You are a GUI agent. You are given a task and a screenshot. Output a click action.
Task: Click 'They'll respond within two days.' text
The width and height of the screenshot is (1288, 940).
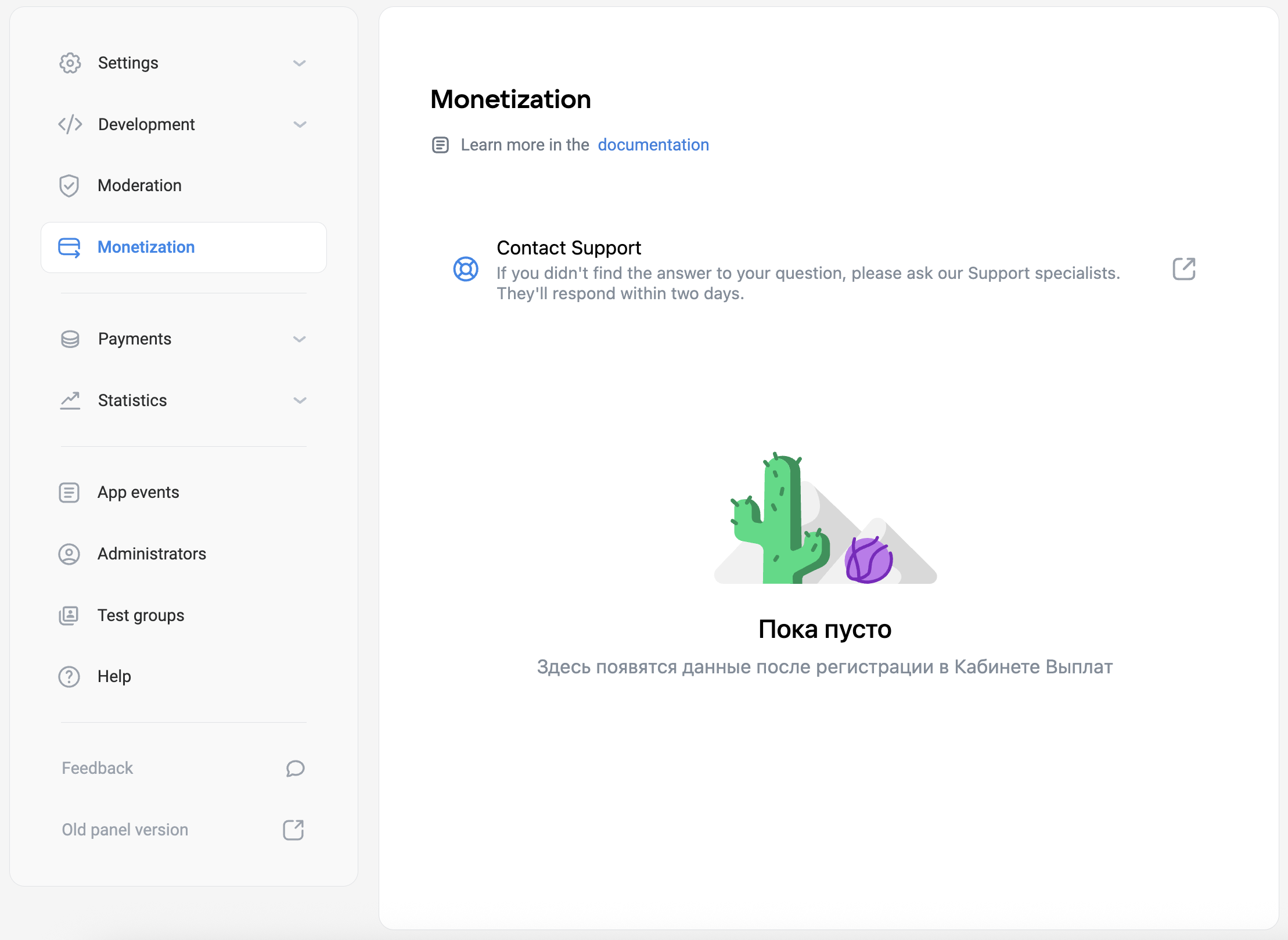click(x=620, y=294)
